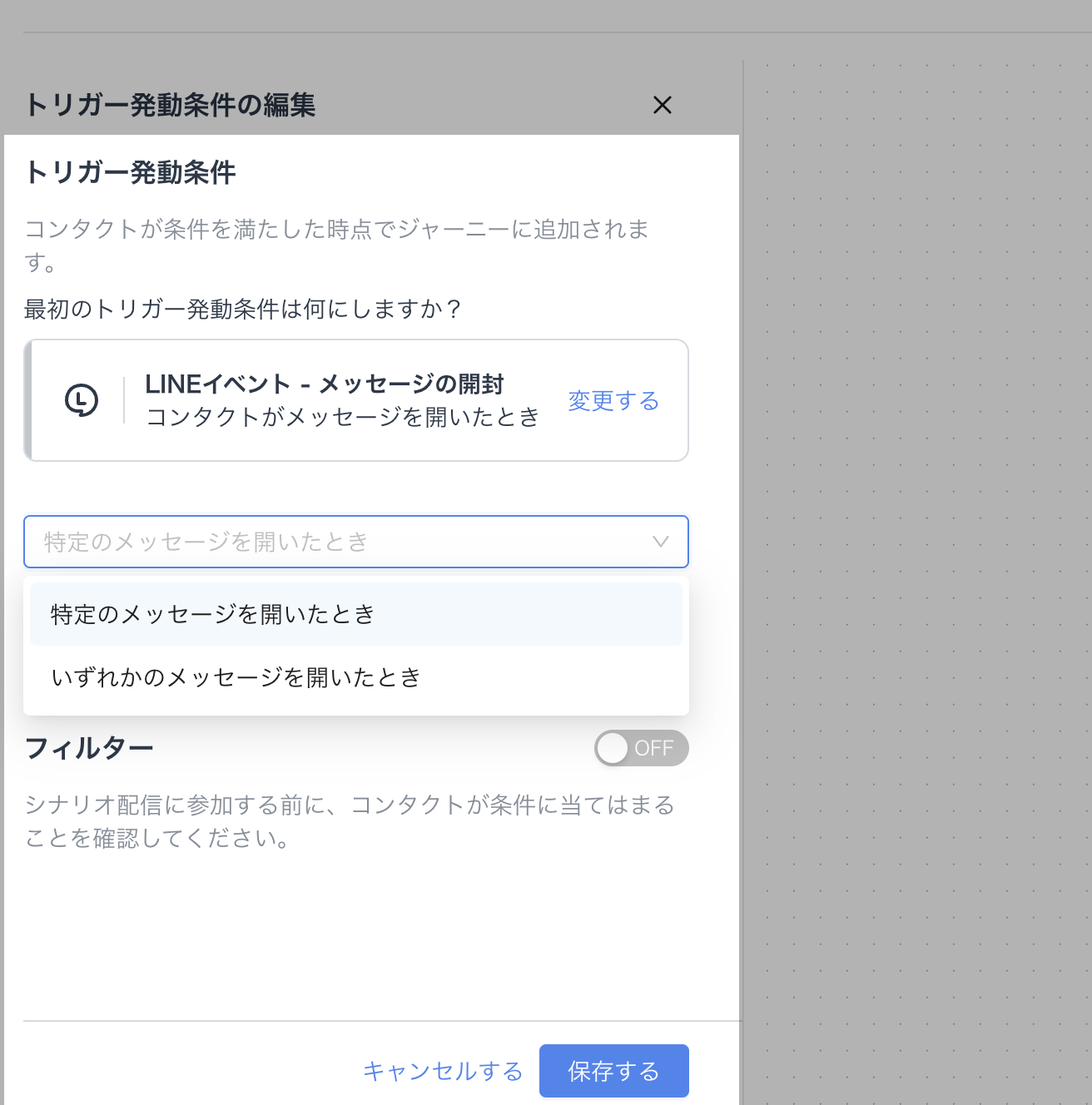The width and height of the screenshot is (1092, 1105).
Task: Click the トリガー発動条件の編集 panel title
Action: (171, 106)
